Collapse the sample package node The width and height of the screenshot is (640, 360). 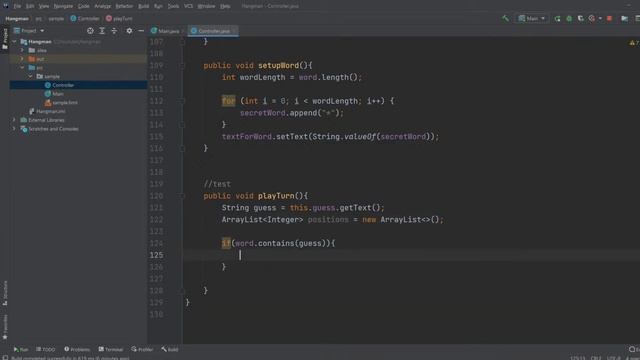(31, 76)
